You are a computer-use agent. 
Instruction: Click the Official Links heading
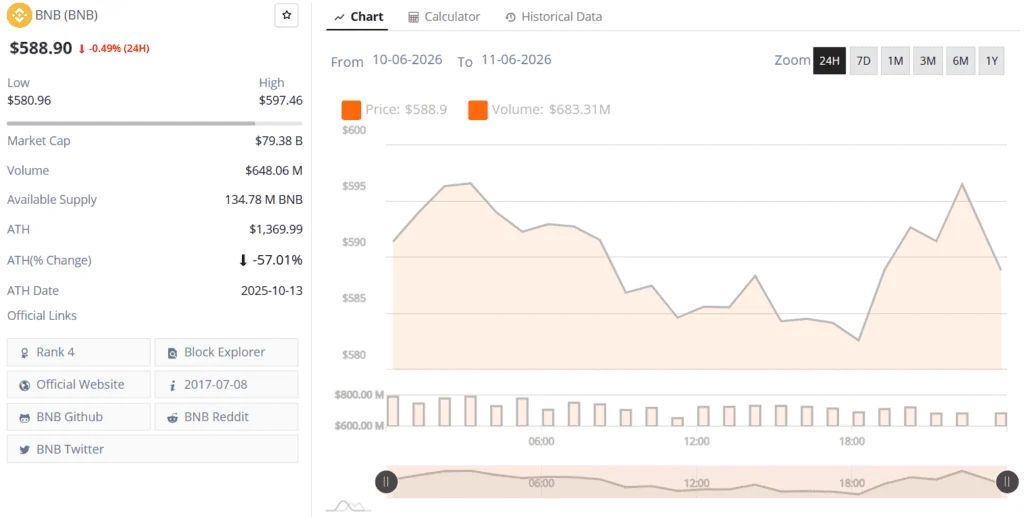pos(42,316)
